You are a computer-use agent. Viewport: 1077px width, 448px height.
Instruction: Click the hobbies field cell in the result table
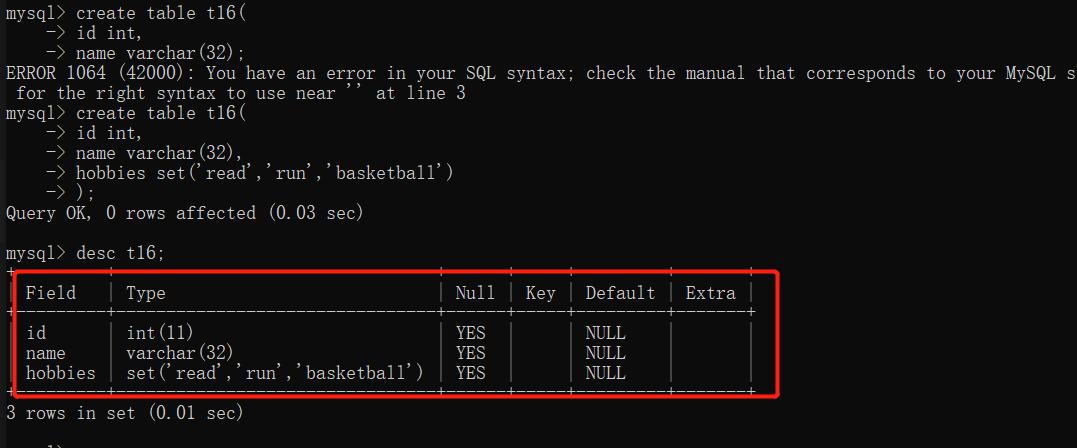61,373
